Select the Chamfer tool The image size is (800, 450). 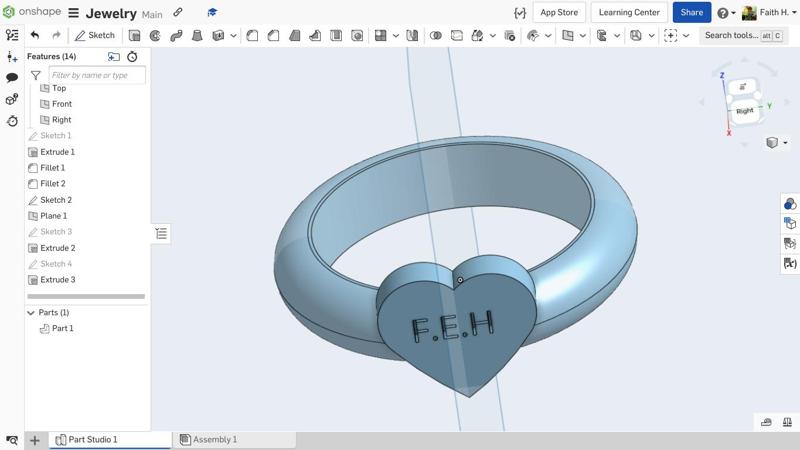pyautogui.click(x=273, y=35)
